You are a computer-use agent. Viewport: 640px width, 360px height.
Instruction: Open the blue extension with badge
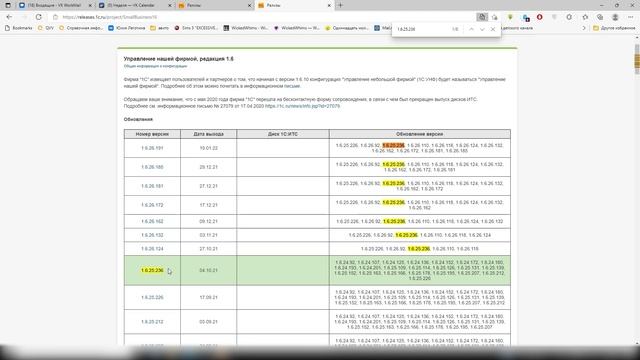[x=526, y=18]
